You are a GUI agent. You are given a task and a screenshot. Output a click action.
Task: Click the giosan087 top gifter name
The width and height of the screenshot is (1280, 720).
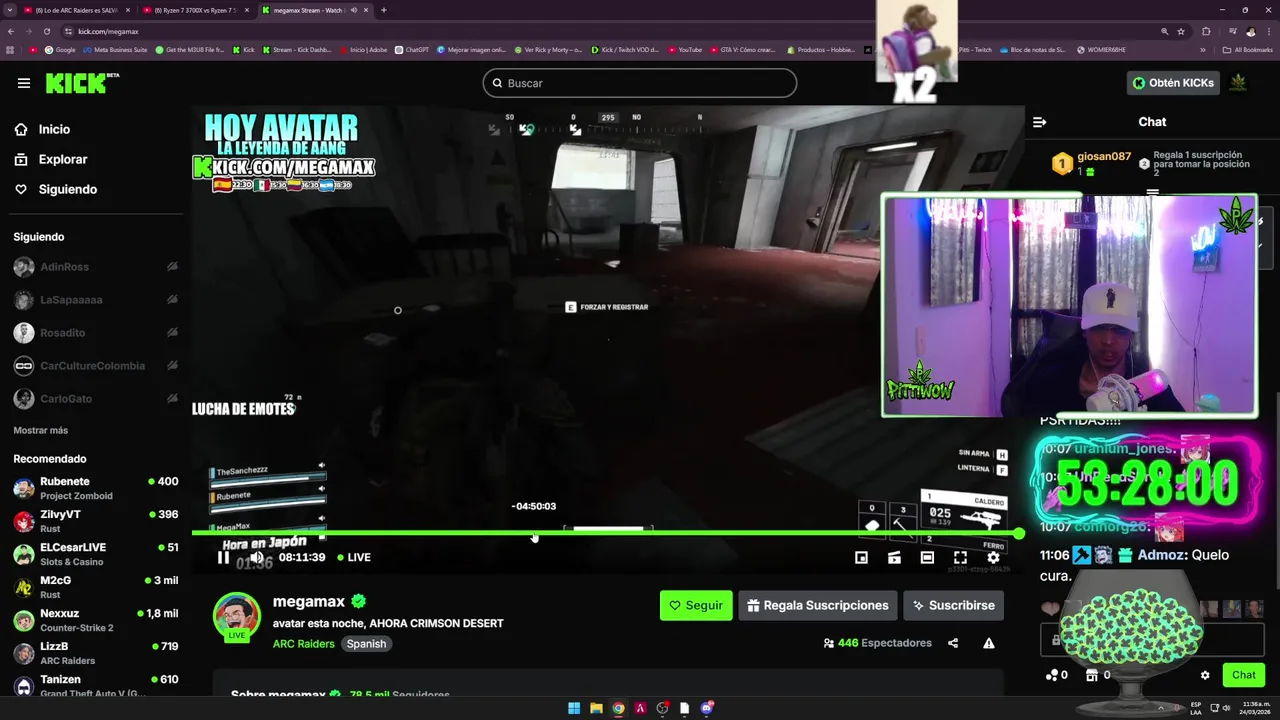click(1104, 157)
